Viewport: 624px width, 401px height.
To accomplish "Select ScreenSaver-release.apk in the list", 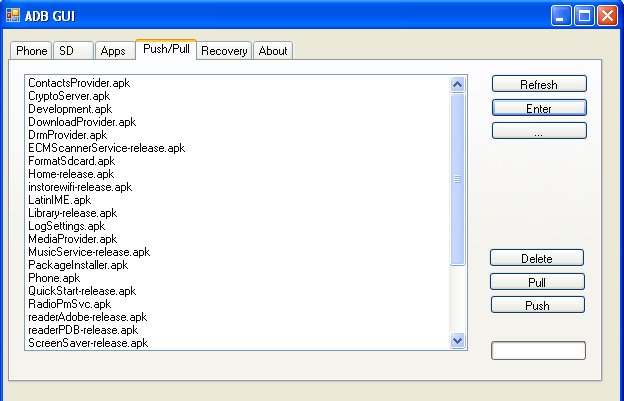I will 238,343.
